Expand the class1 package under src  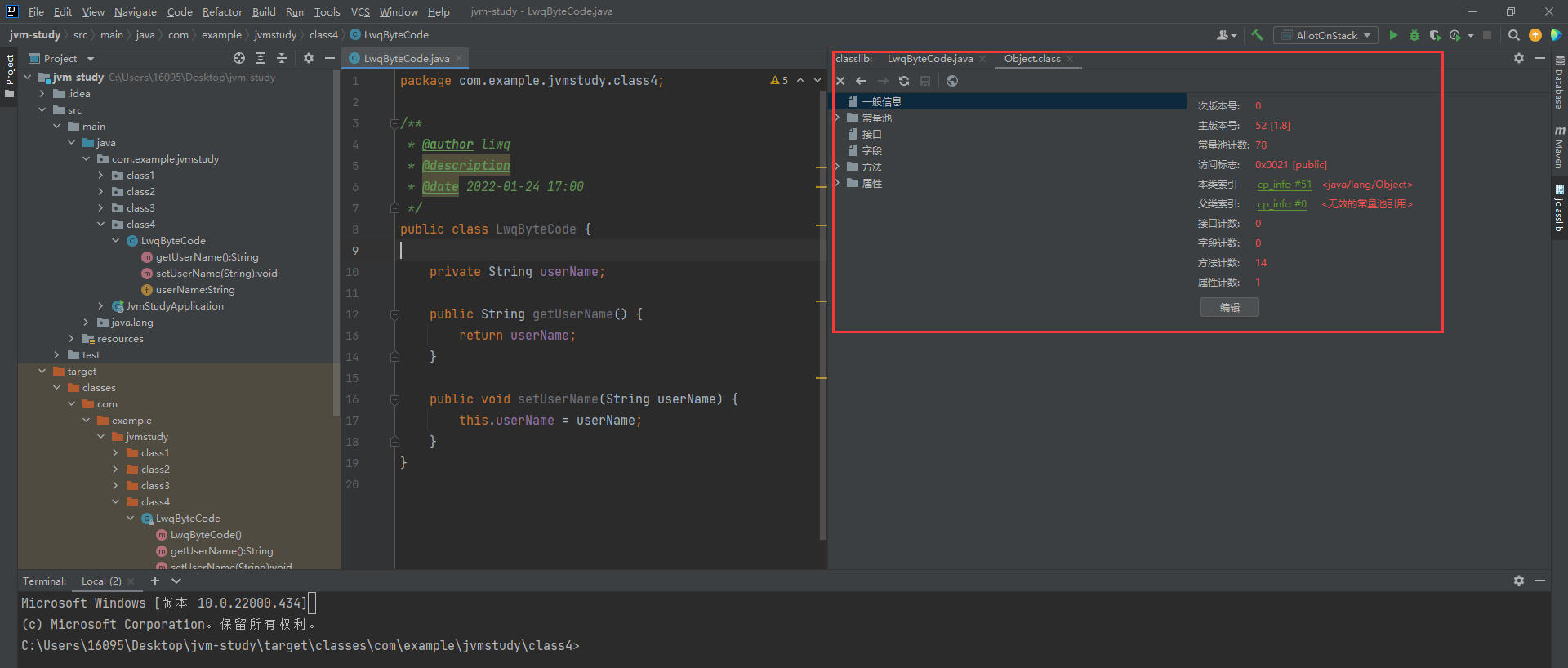pos(101,176)
